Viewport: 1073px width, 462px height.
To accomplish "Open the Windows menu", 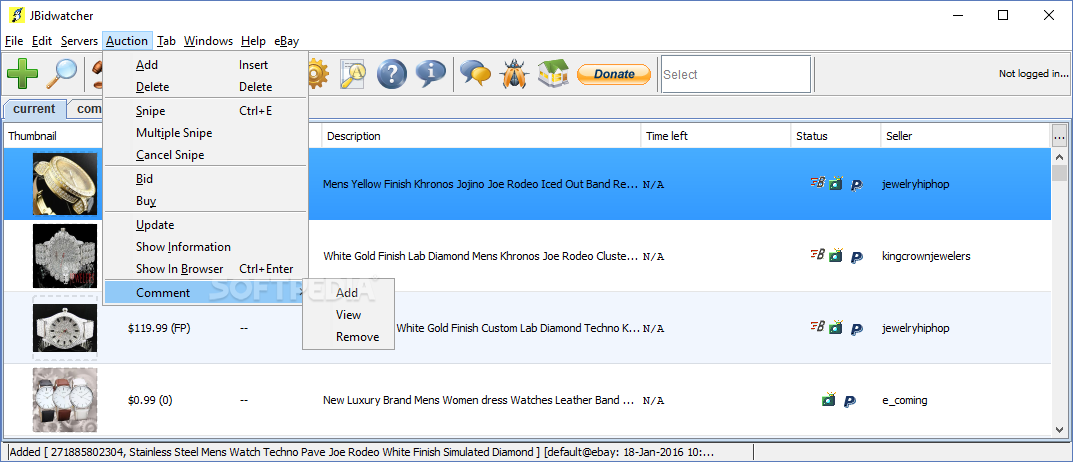I will click(x=209, y=41).
